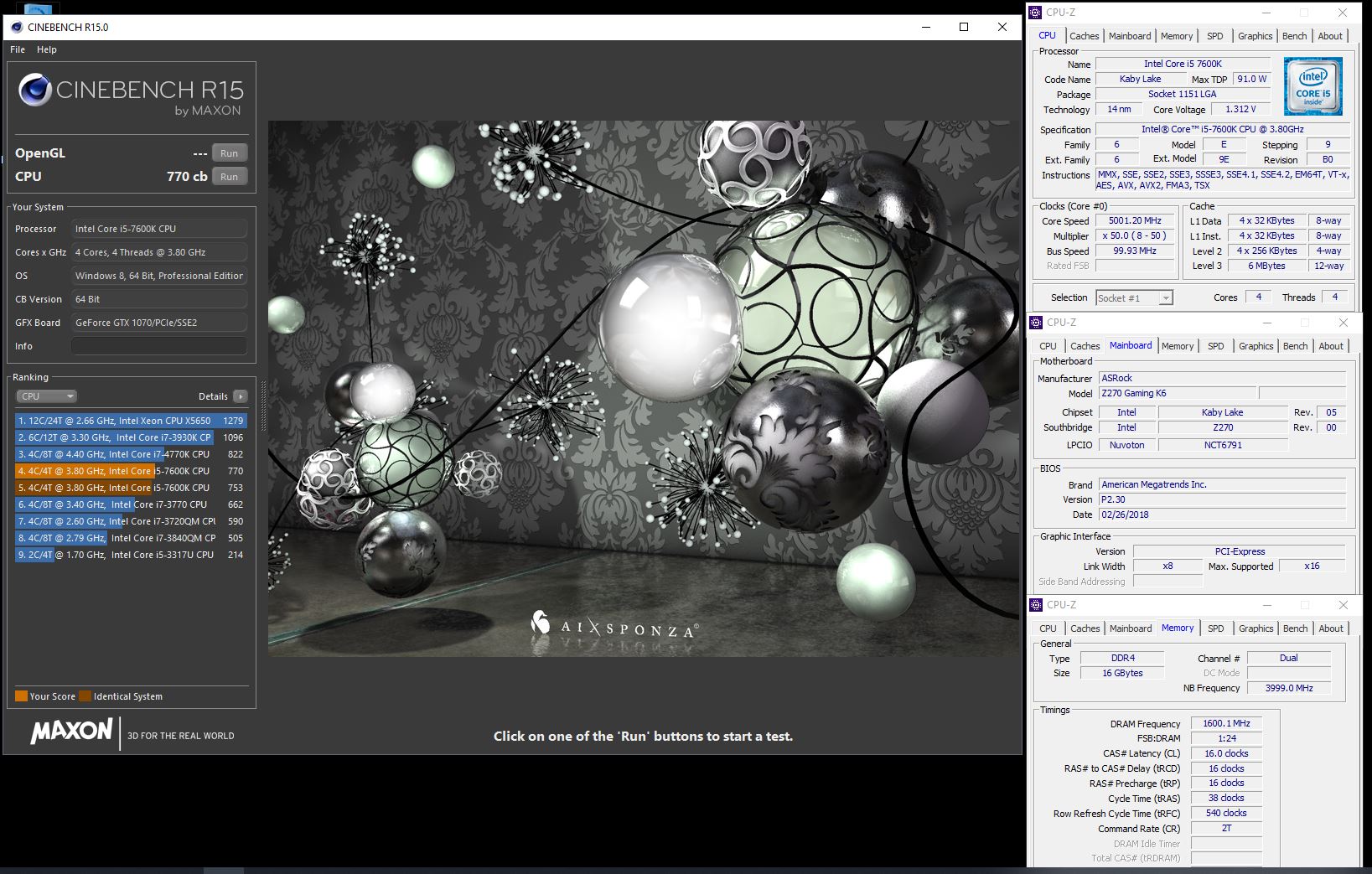Viewport: 1372px width, 874px height.
Task: Click the Core Voltage 1.312 V value
Action: 1240,109
